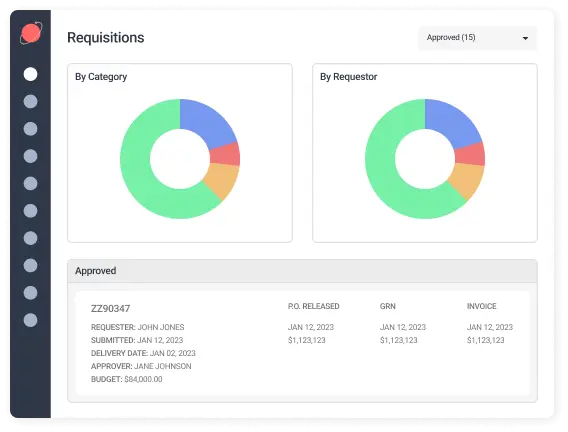The height and width of the screenshot is (432, 568).
Task: Click the GRN column header
Action: pos(388,306)
